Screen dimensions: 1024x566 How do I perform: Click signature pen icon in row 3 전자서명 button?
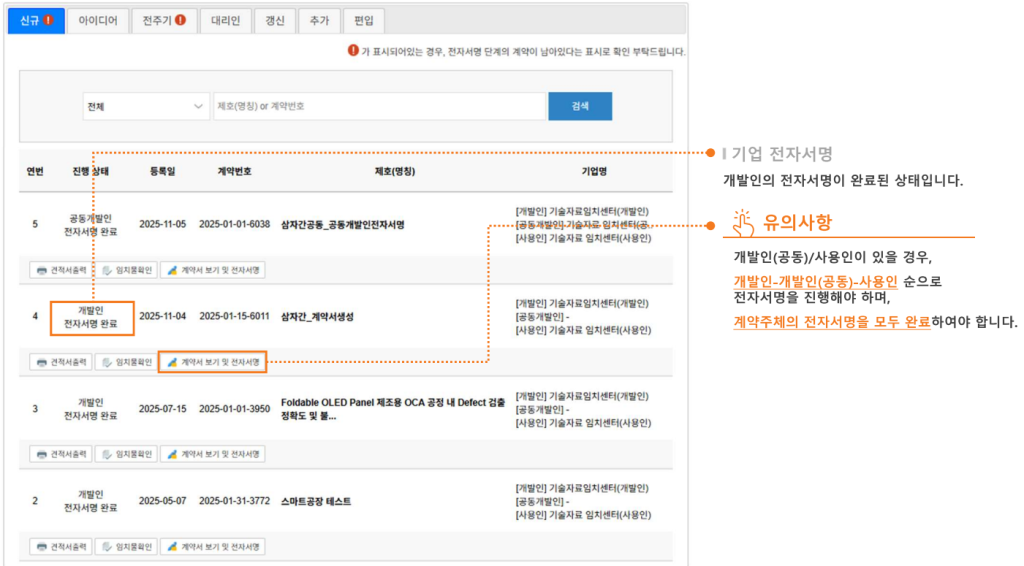point(172,454)
